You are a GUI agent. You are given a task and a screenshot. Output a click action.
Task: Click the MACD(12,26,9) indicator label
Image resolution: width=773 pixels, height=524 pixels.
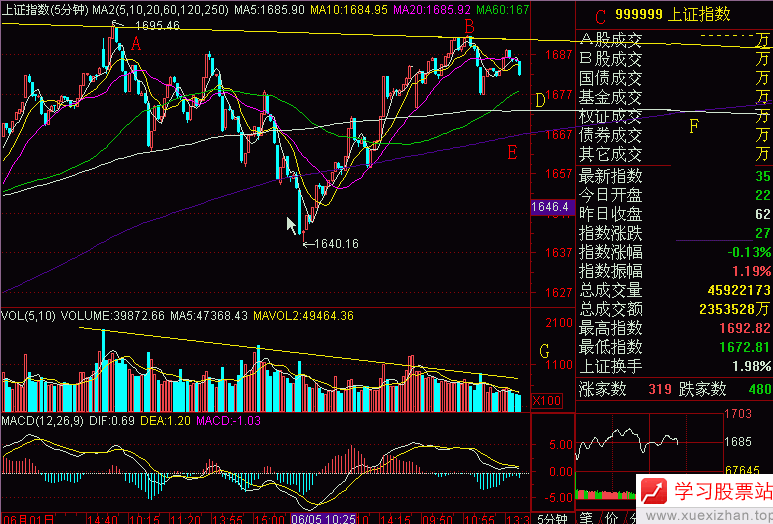pyautogui.click(x=42, y=421)
